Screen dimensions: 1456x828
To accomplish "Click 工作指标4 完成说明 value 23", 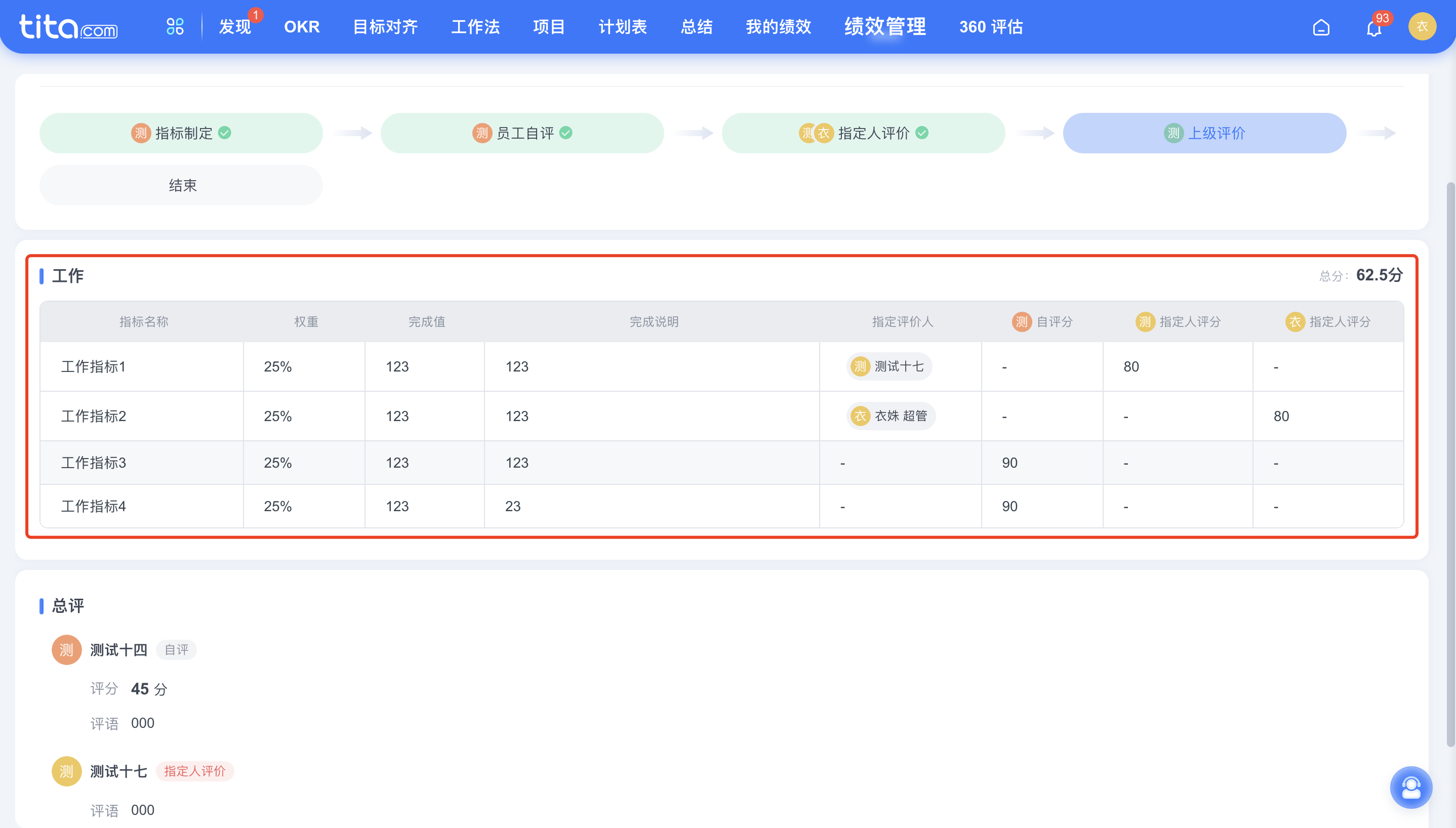I will (512, 506).
